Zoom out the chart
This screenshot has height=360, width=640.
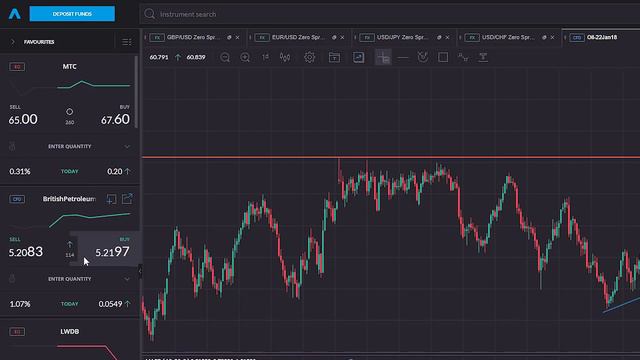(224, 58)
